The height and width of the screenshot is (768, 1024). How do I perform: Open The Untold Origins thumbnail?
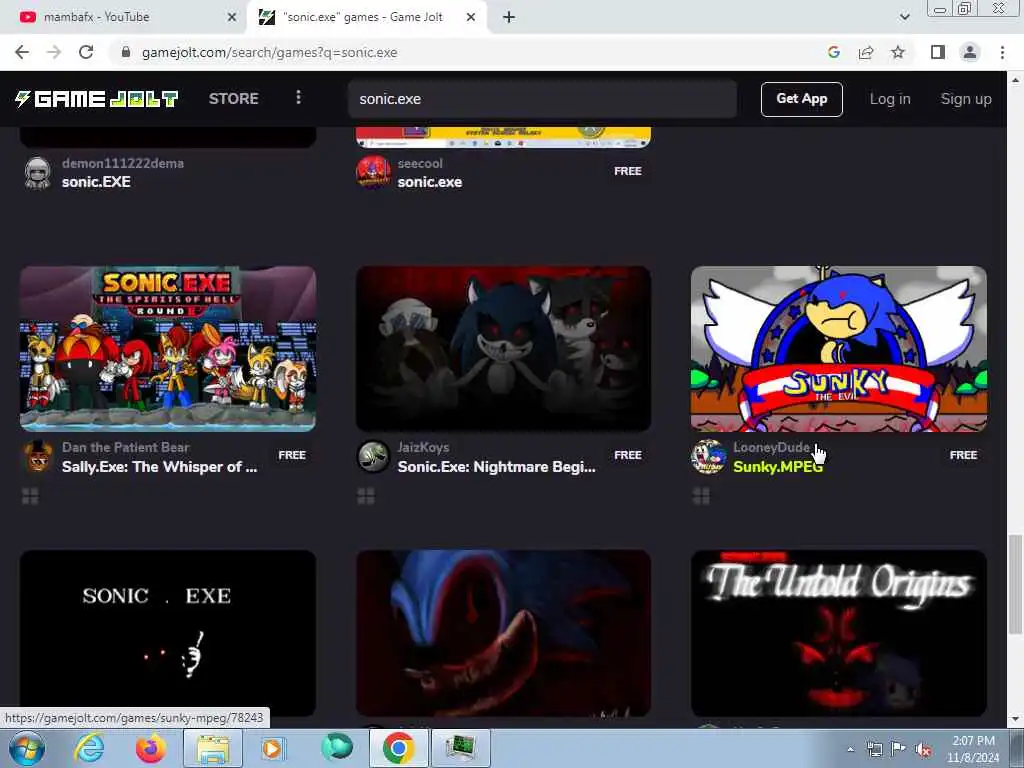[x=839, y=633]
